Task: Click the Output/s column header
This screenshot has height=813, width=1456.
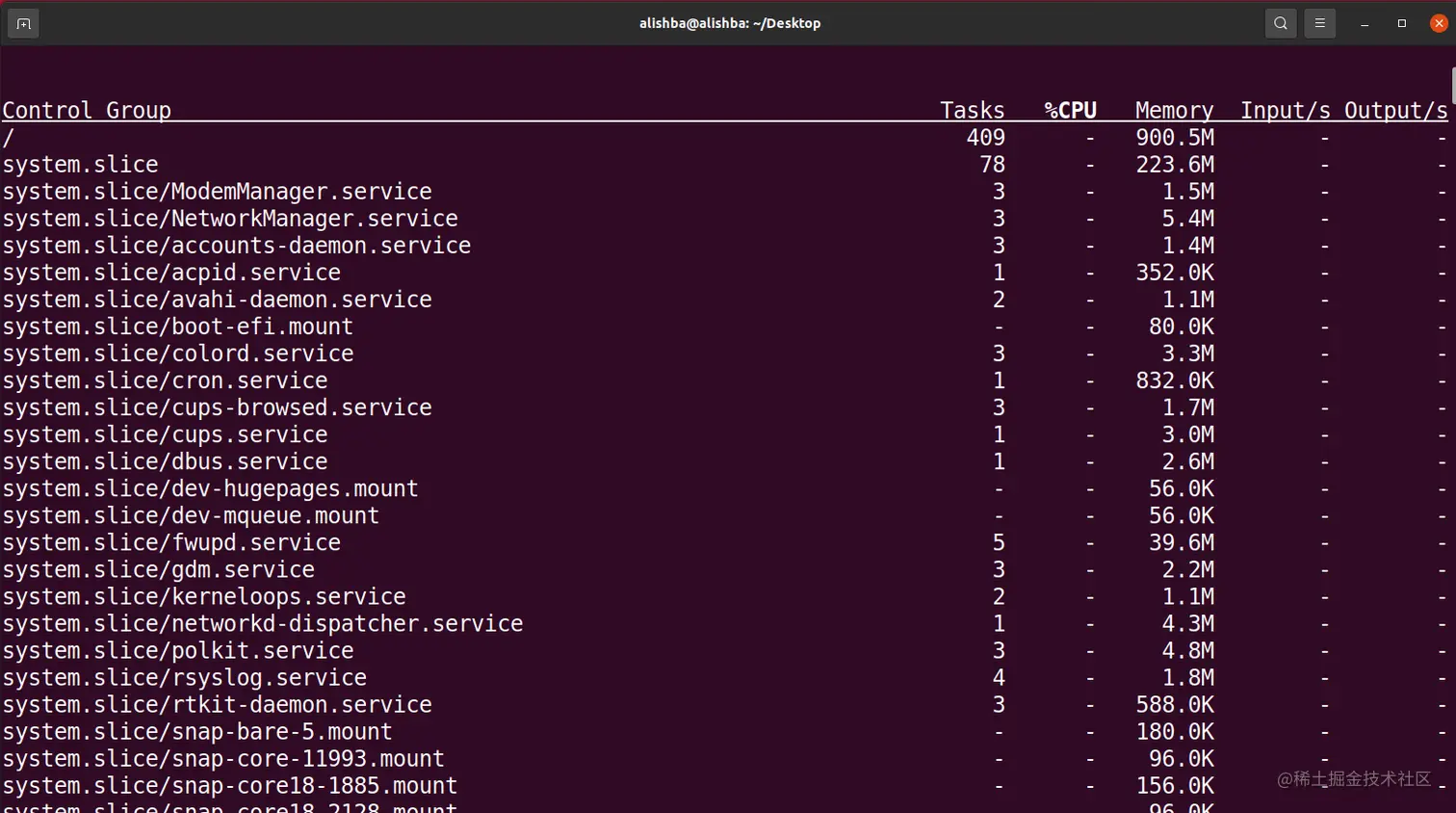Action: click(x=1395, y=111)
